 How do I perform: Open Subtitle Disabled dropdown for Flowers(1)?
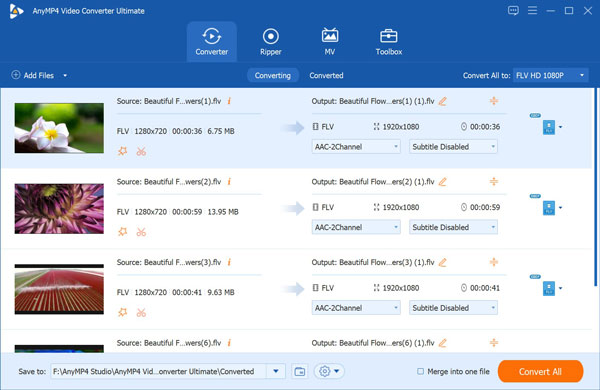click(453, 147)
